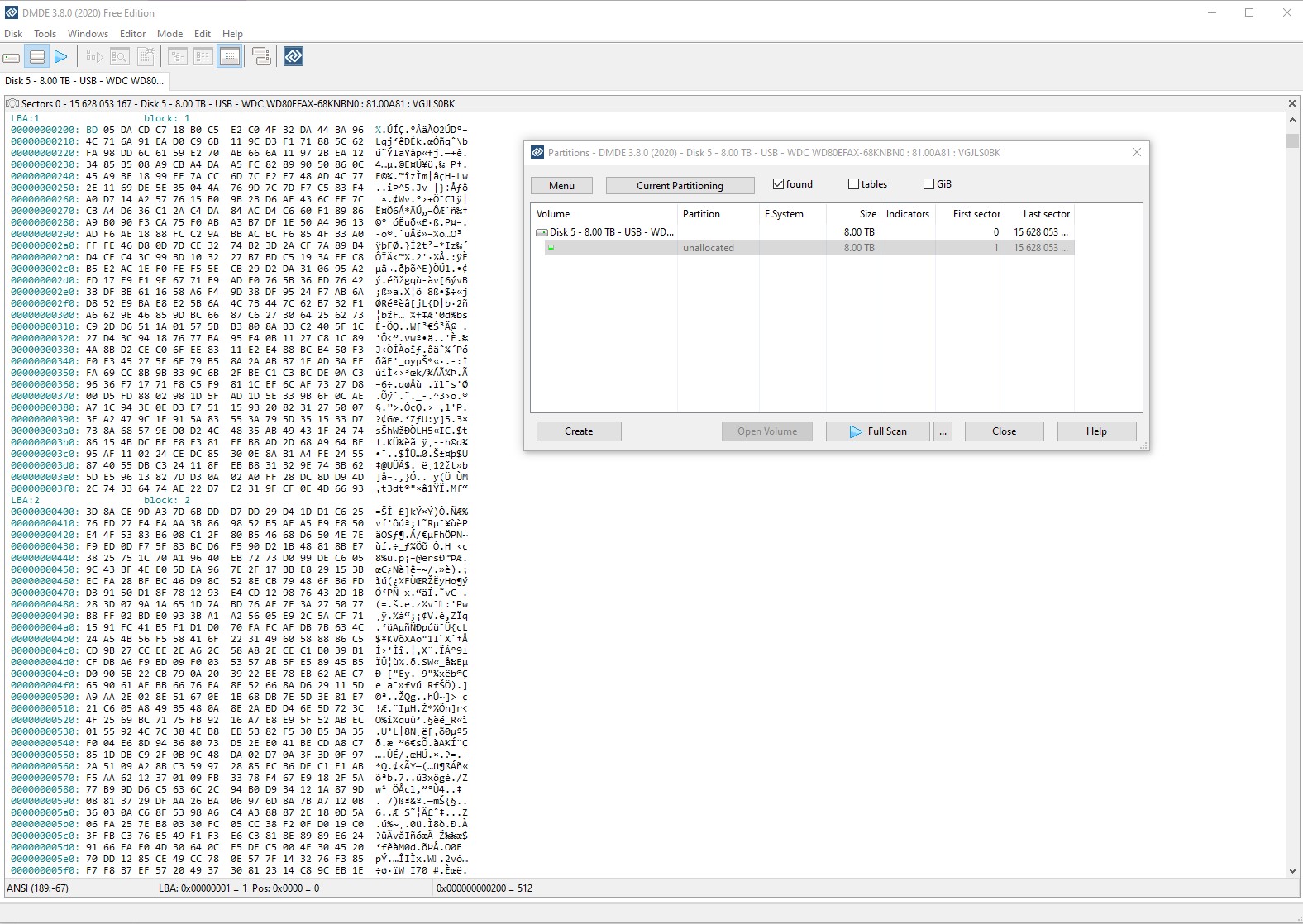Click the LBA:1 label in hex editor

(26, 118)
